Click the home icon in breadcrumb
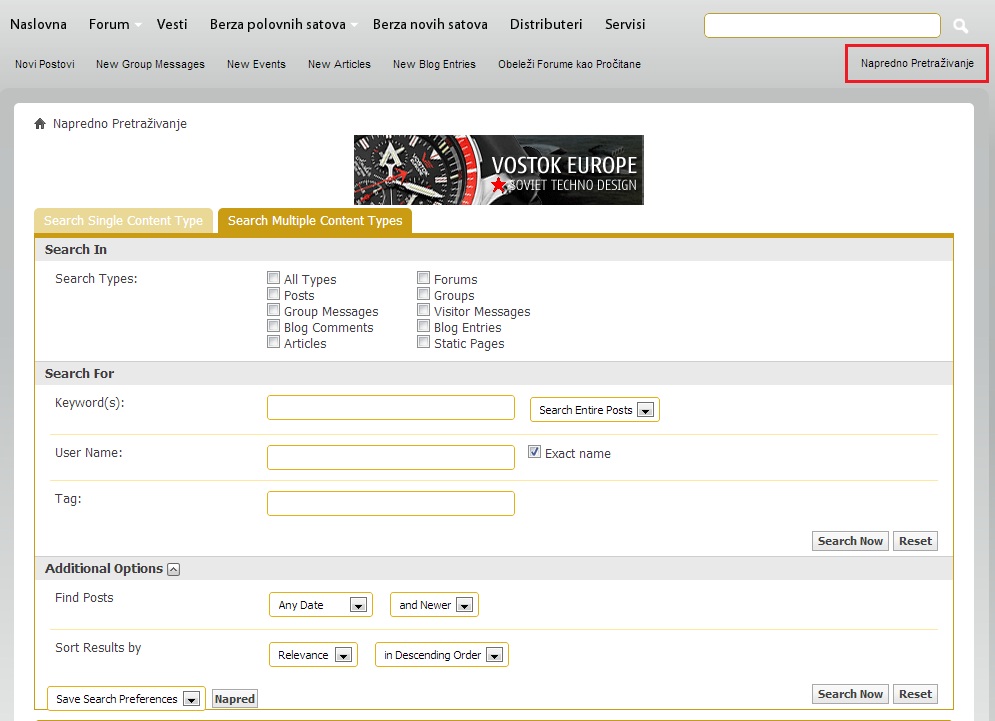The image size is (995, 721). click(x=40, y=124)
